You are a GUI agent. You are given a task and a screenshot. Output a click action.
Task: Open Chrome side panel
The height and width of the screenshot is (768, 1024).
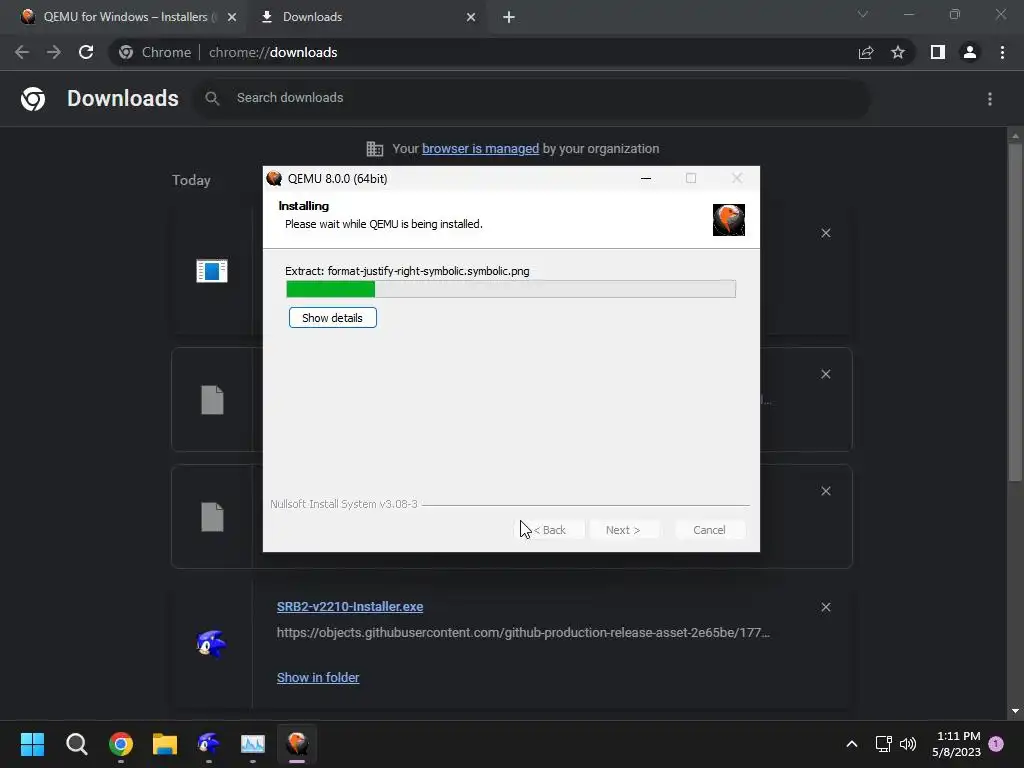point(938,52)
